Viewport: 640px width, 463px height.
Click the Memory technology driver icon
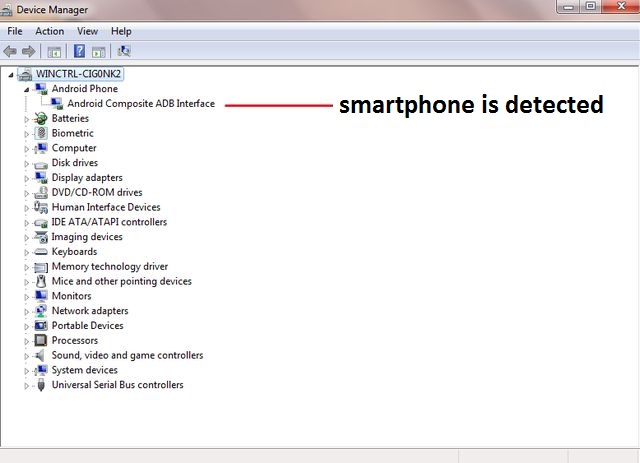pyautogui.click(x=41, y=267)
